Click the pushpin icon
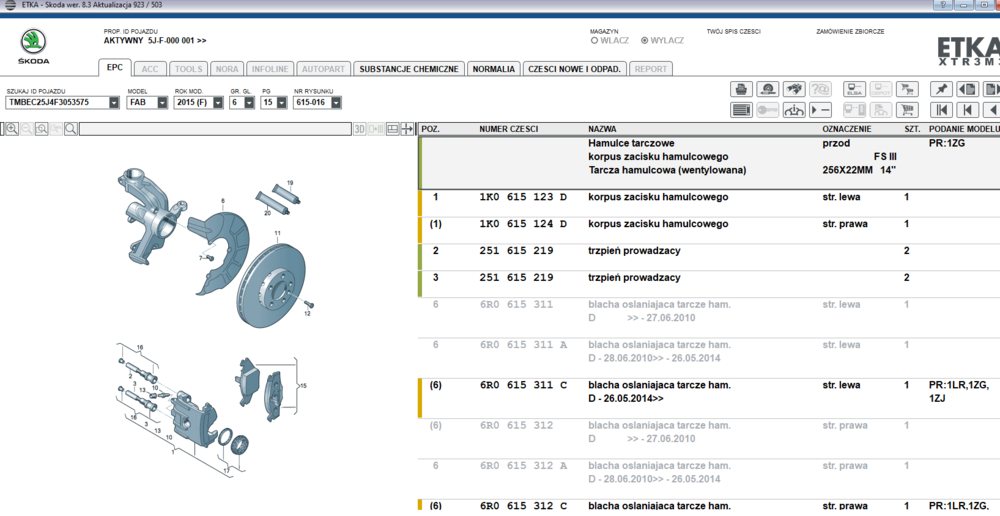1000x516 pixels. pos(941,89)
